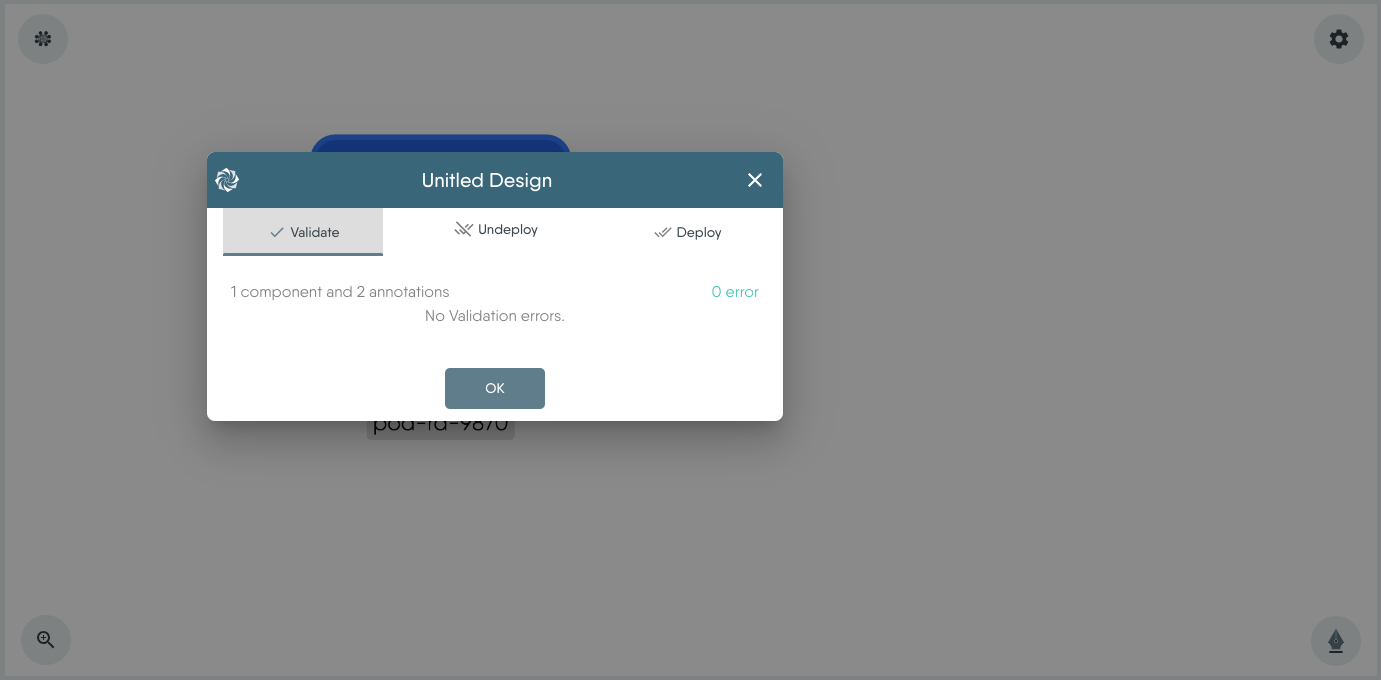This screenshot has height=680, width=1381.
Task: Click the checkmark icon beside Validate
Action: (x=277, y=232)
